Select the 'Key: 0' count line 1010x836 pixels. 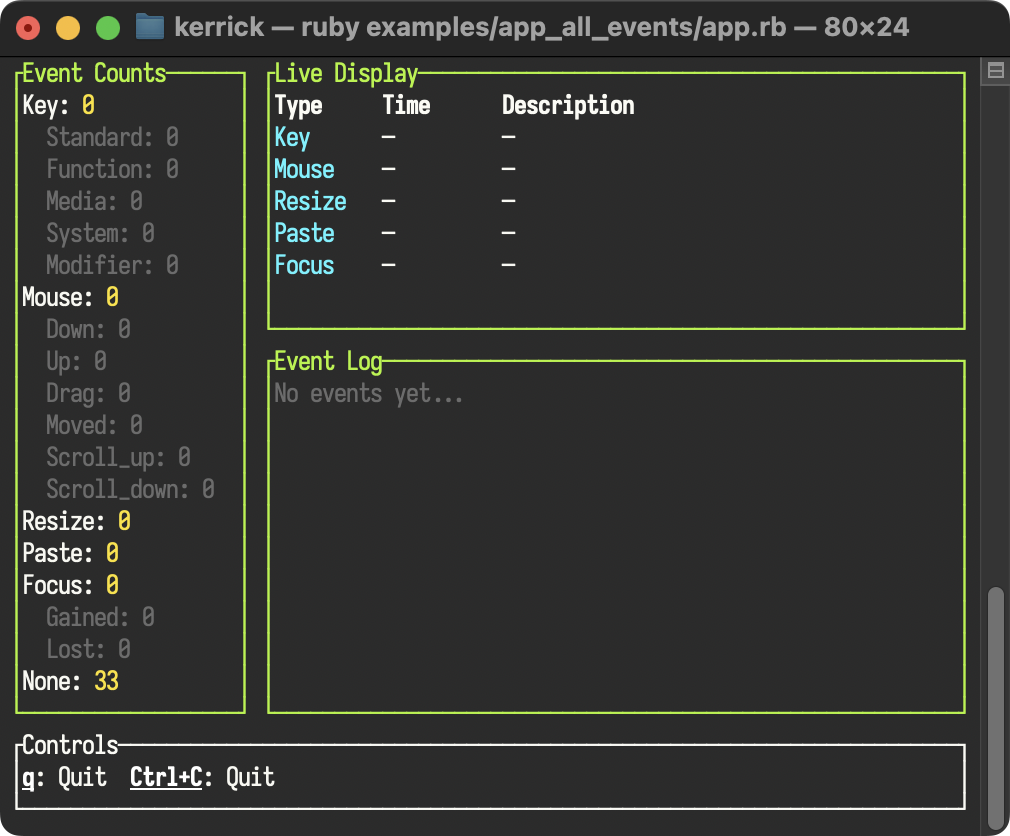click(x=59, y=105)
